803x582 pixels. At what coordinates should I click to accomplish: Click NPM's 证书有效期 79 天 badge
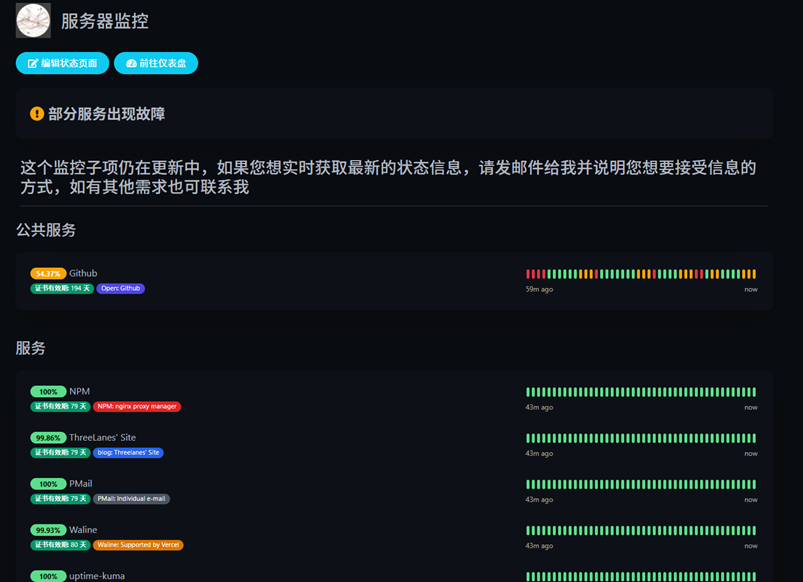click(60, 406)
